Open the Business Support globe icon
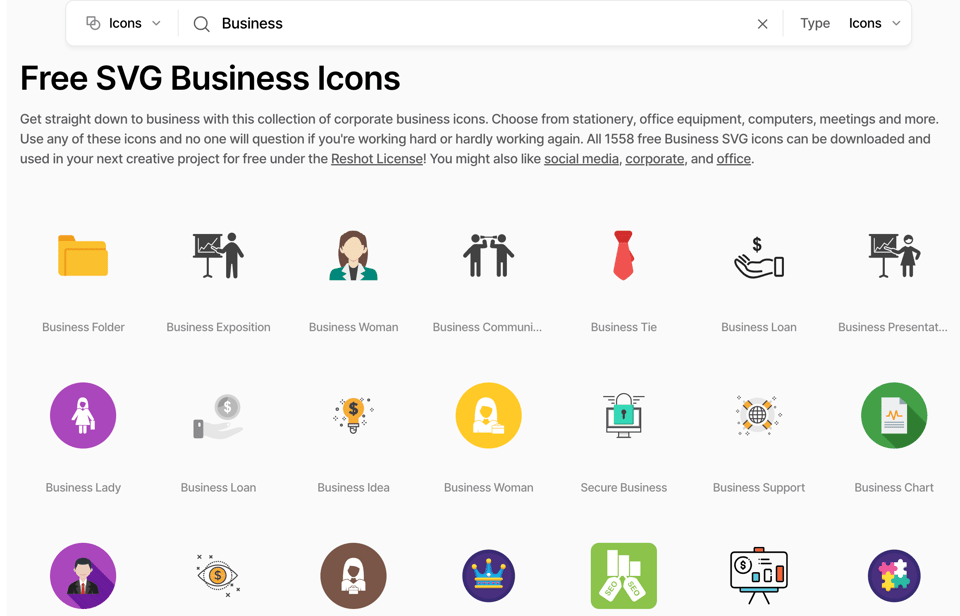Viewport: 960px width, 616px height. [x=758, y=415]
